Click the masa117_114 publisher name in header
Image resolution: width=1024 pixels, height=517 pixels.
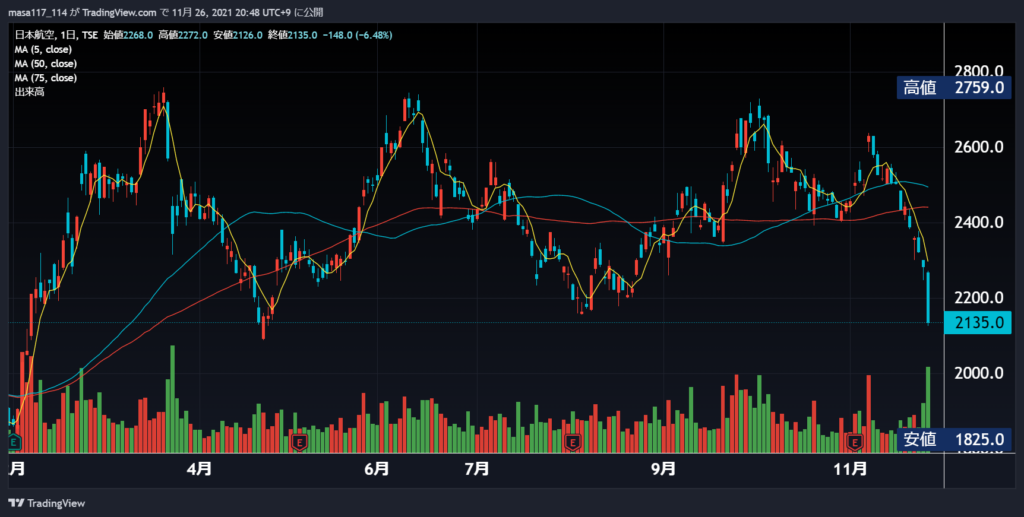click(37, 12)
